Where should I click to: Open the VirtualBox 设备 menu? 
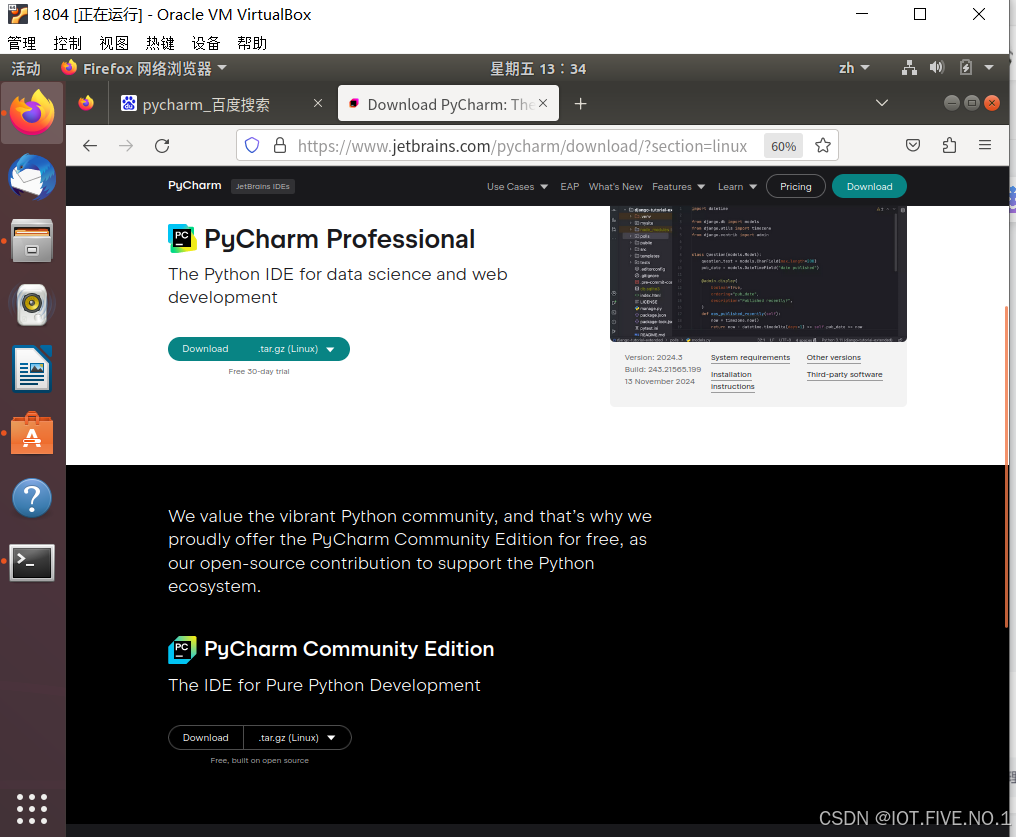point(206,43)
